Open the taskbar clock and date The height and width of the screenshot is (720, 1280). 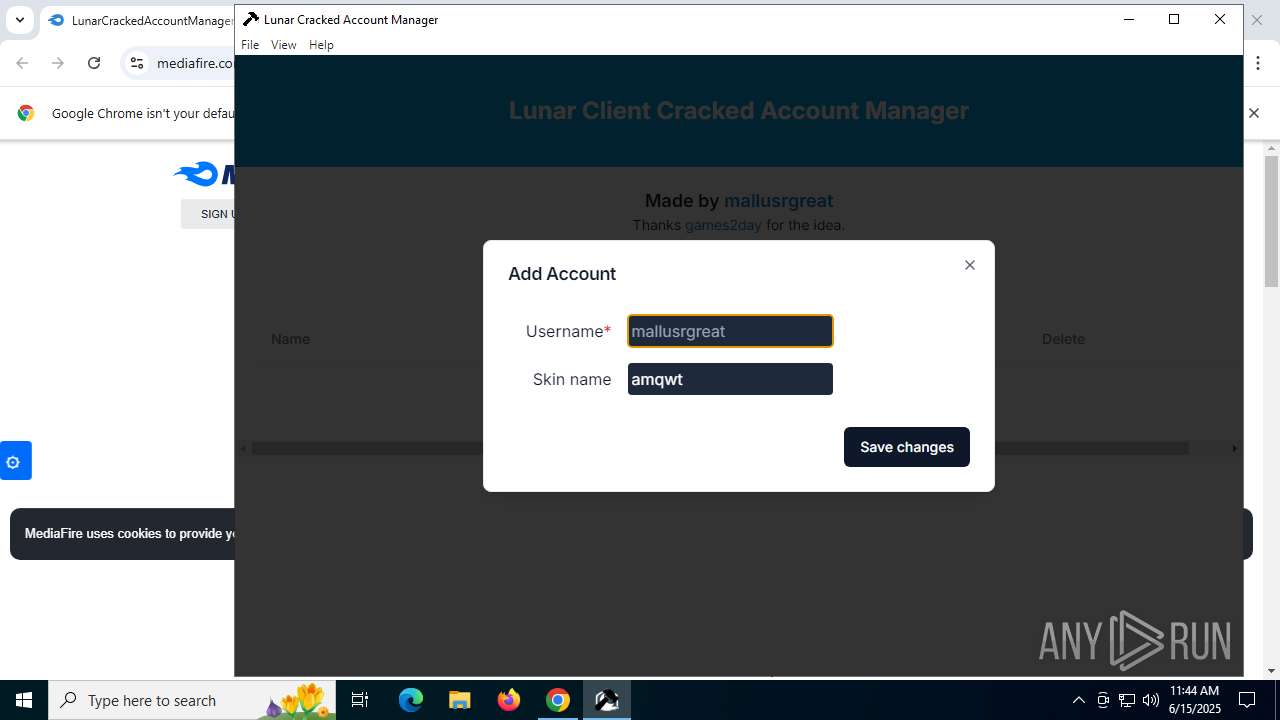tap(1195, 700)
